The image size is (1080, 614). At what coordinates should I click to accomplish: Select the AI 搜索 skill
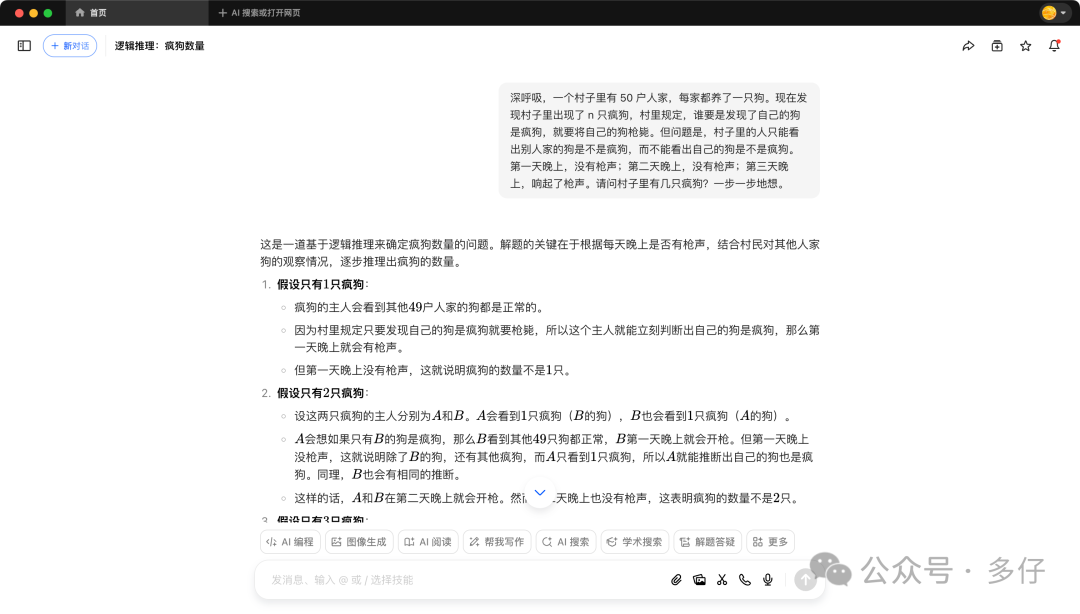point(565,542)
